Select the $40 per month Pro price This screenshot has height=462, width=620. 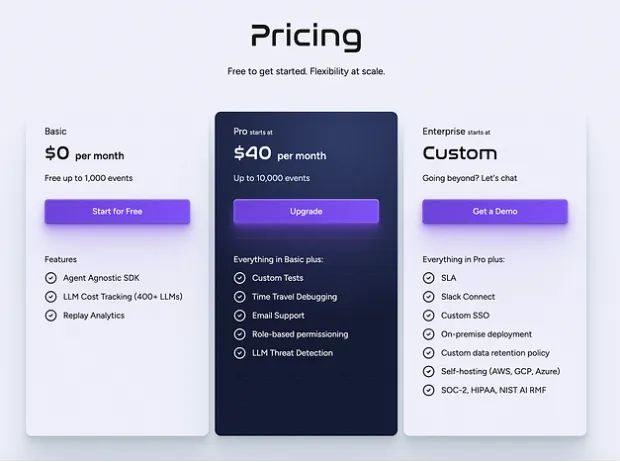point(280,153)
